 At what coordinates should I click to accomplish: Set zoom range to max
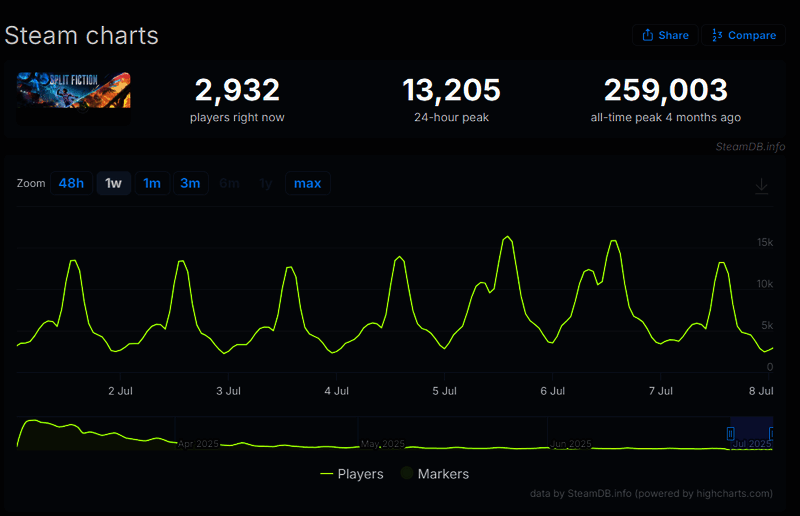click(x=307, y=183)
